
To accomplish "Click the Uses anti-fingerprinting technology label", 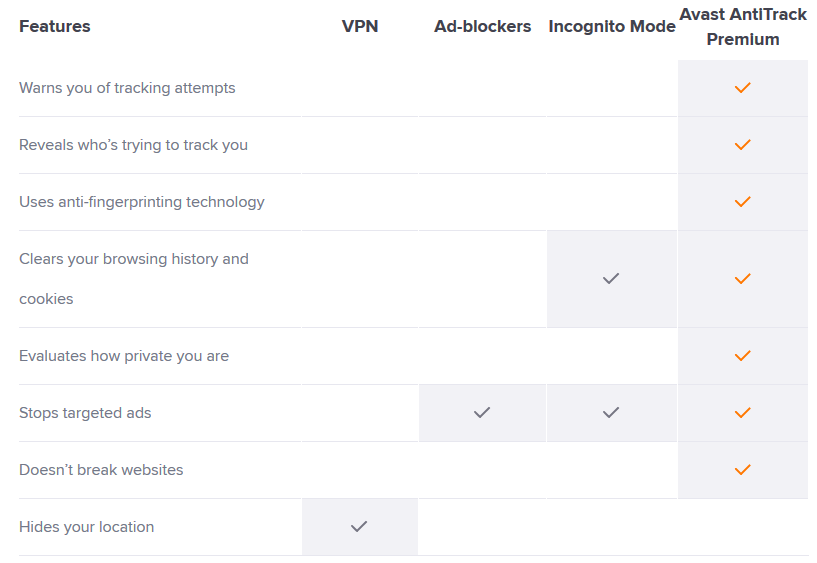I will click(142, 202).
